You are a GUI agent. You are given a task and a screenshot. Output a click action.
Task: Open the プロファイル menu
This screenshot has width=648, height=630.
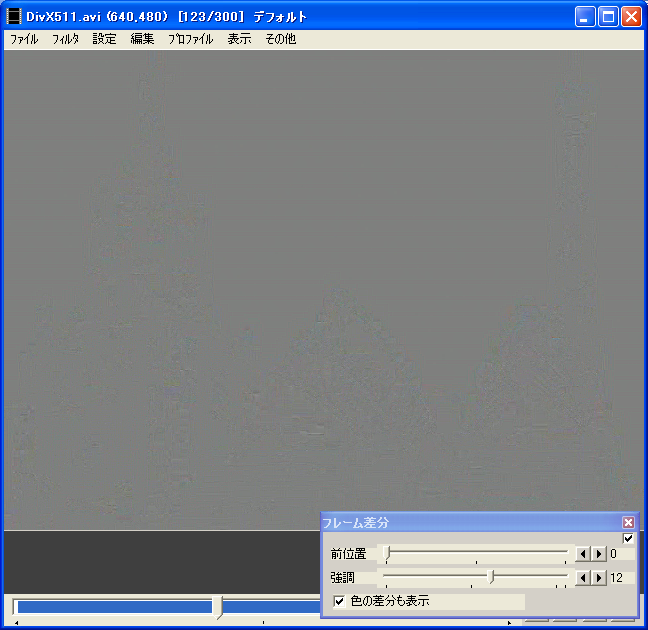click(190, 40)
